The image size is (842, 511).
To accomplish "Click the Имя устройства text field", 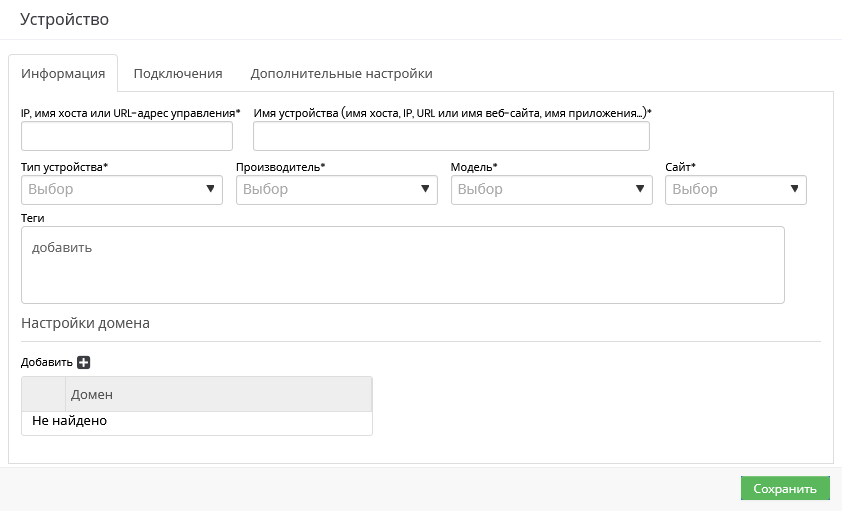I will [x=451, y=136].
